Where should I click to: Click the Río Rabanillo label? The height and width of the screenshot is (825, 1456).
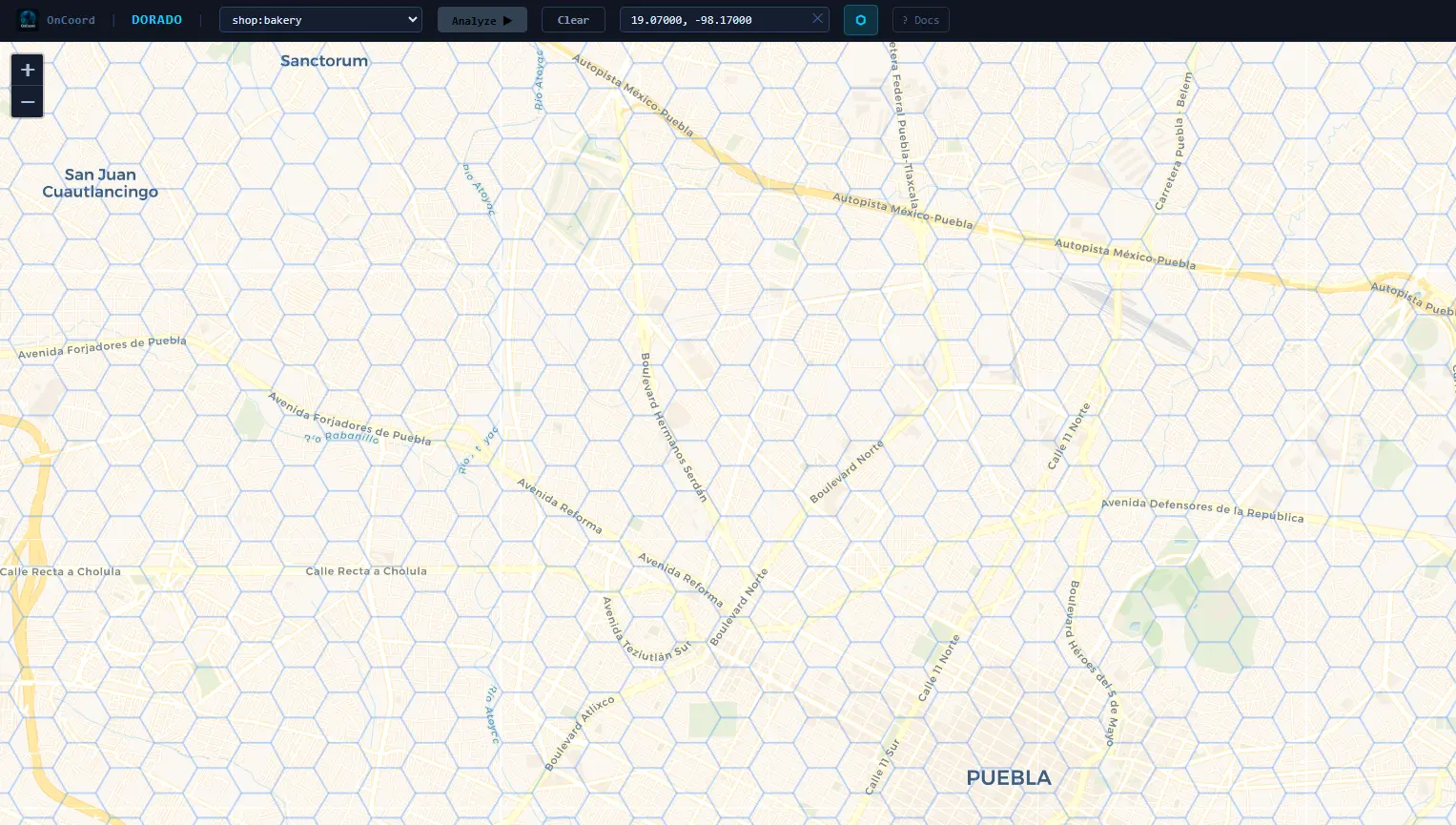[x=341, y=437]
